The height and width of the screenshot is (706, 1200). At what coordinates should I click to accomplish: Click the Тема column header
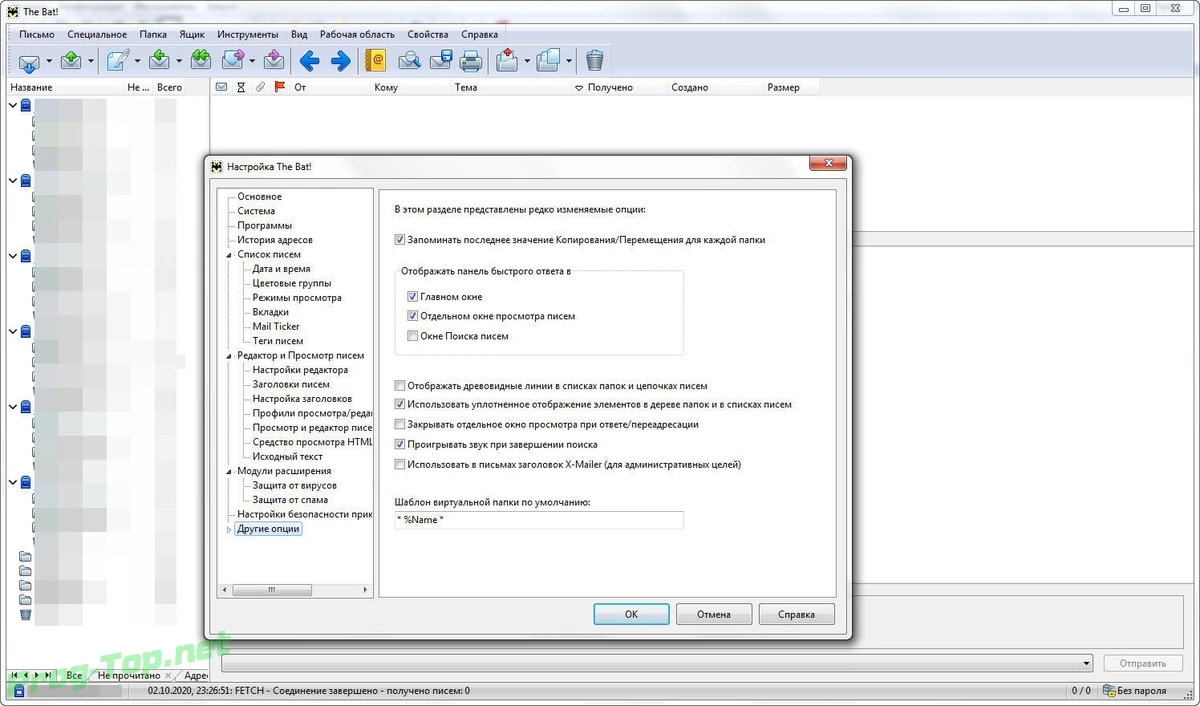point(466,87)
